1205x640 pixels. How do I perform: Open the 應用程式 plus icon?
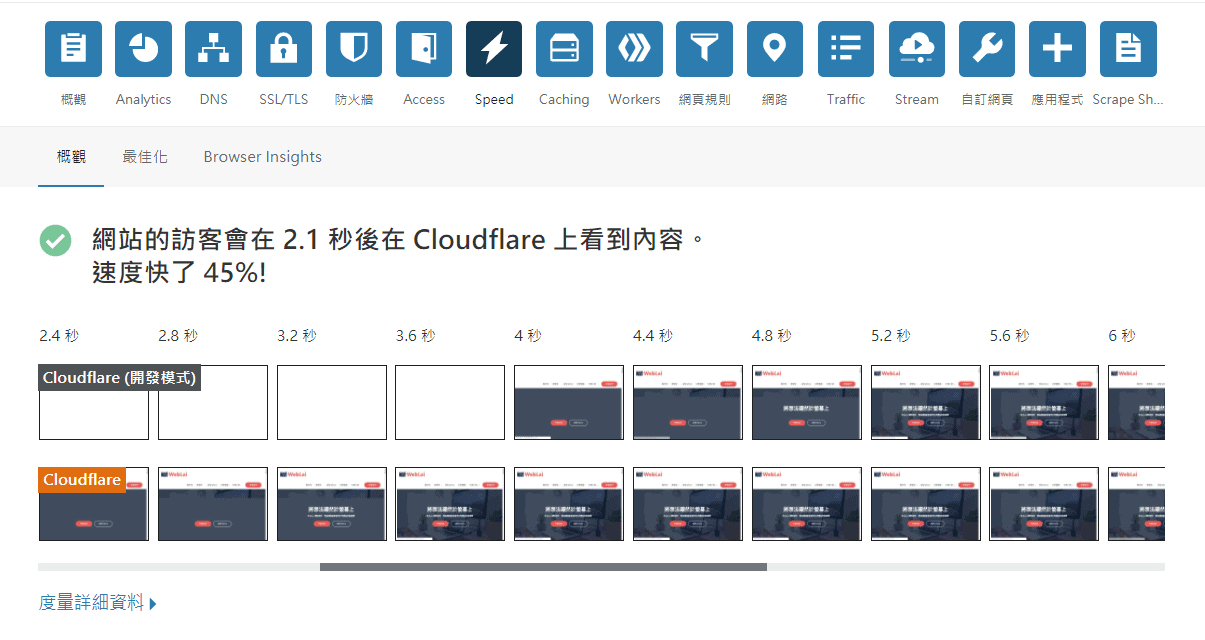click(1057, 49)
